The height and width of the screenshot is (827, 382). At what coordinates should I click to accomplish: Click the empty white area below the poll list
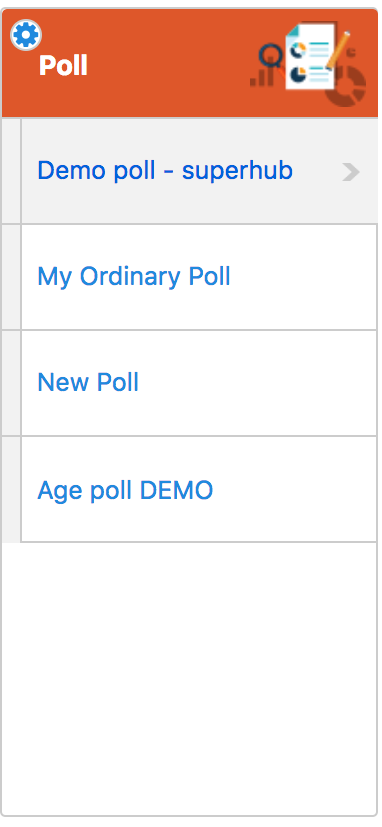pyautogui.click(x=189, y=679)
